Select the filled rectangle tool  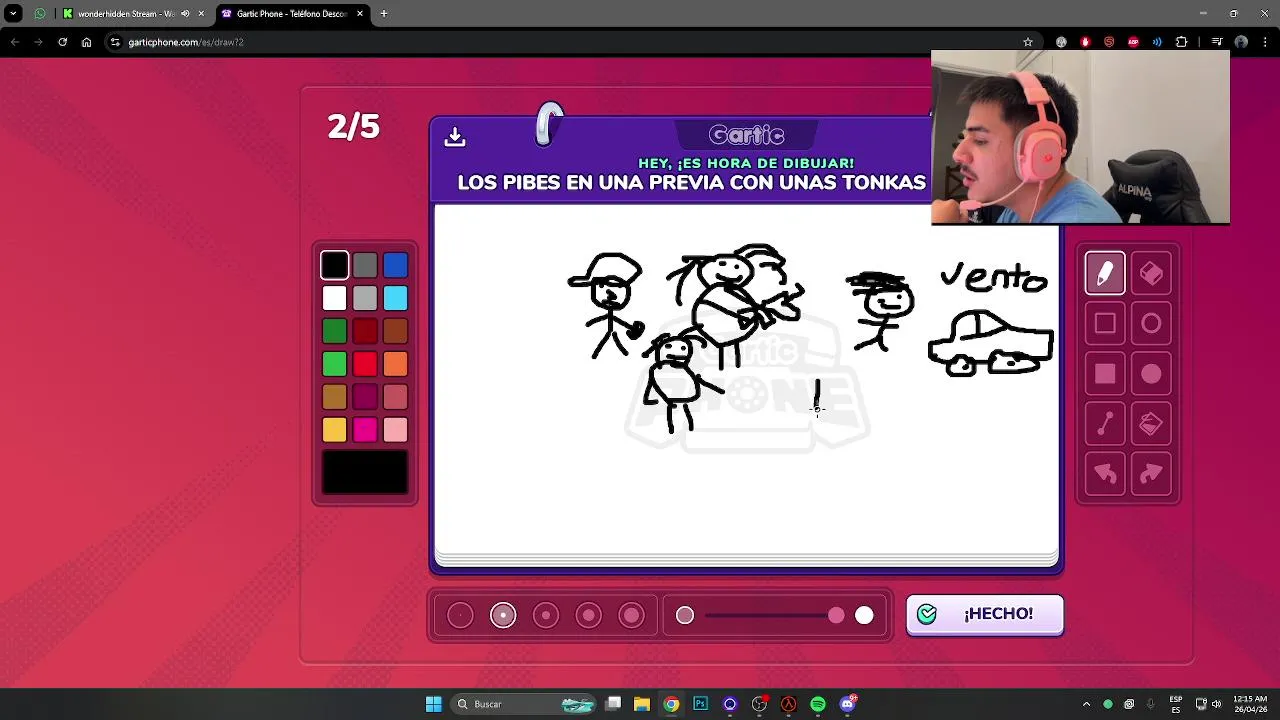[x=1105, y=374]
